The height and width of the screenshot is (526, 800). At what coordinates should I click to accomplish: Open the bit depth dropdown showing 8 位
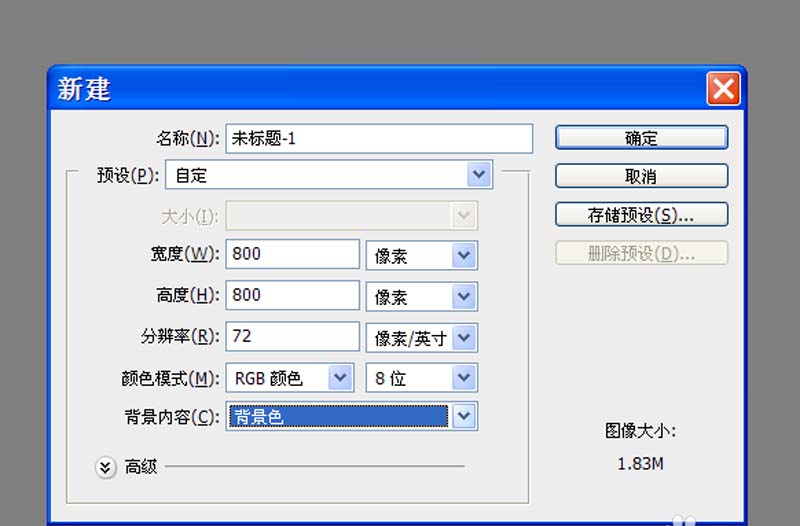pyautogui.click(x=421, y=378)
